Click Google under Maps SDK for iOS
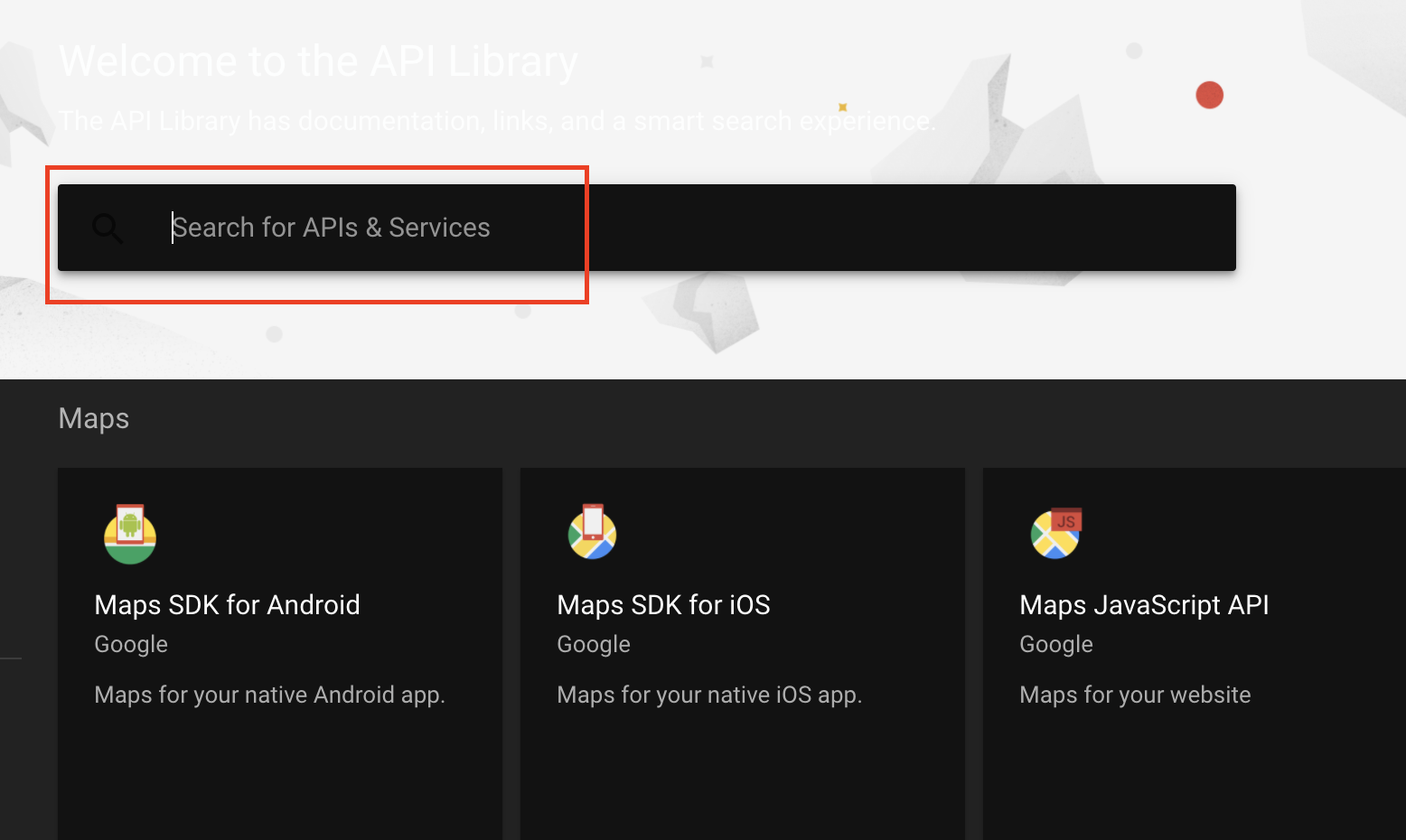 [x=594, y=645]
